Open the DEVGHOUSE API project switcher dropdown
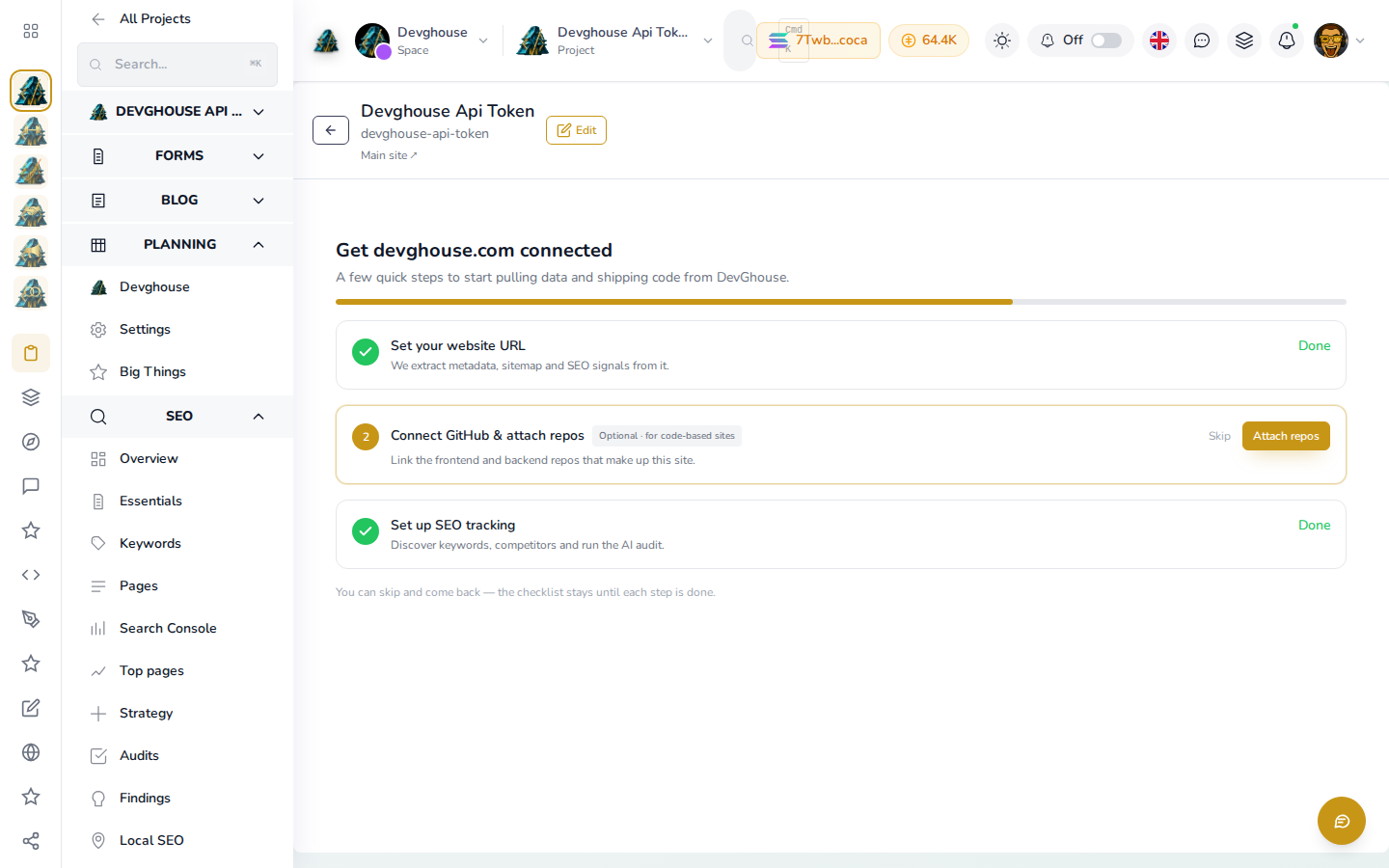 click(177, 112)
